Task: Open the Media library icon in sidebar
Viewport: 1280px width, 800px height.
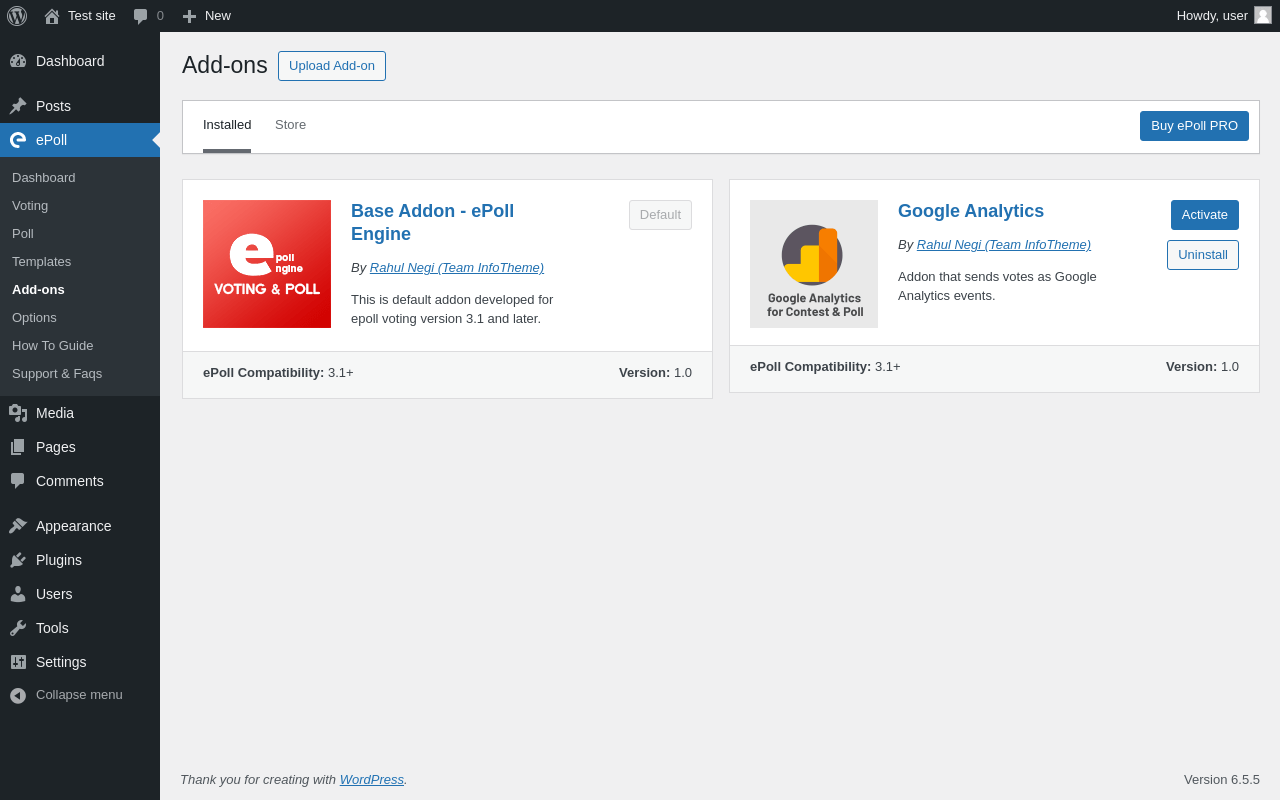Action: [x=18, y=413]
